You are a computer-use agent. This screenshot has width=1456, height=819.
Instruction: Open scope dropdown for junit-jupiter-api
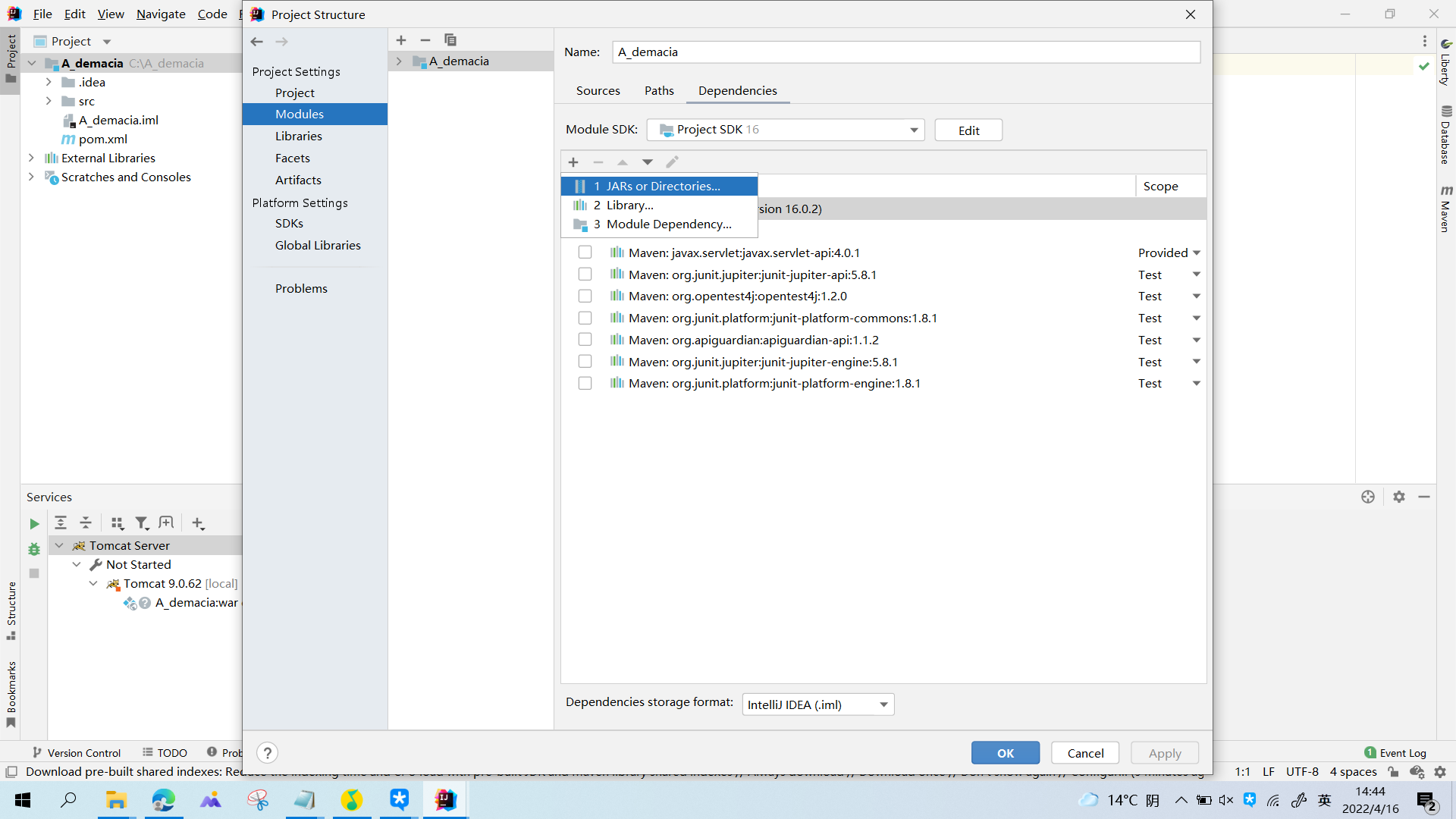click(1197, 275)
